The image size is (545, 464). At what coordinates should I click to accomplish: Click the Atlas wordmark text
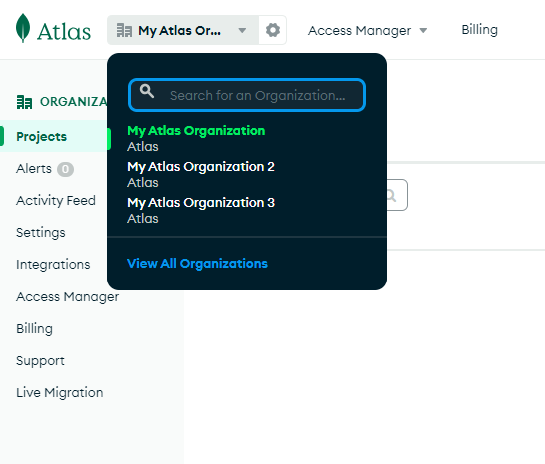coord(64,32)
